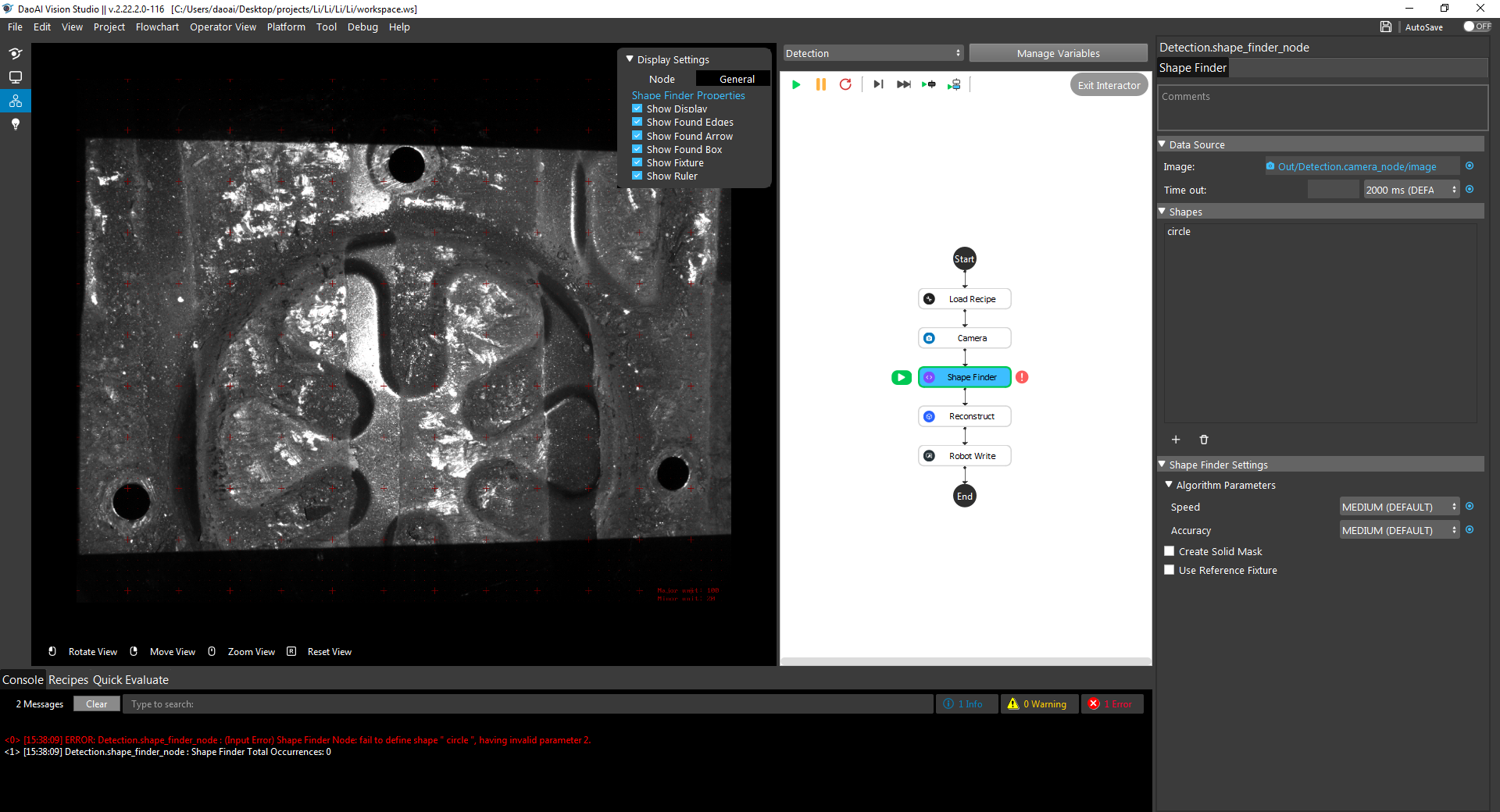Clear the console messages
The image size is (1500, 812).
[x=97, y=703]
